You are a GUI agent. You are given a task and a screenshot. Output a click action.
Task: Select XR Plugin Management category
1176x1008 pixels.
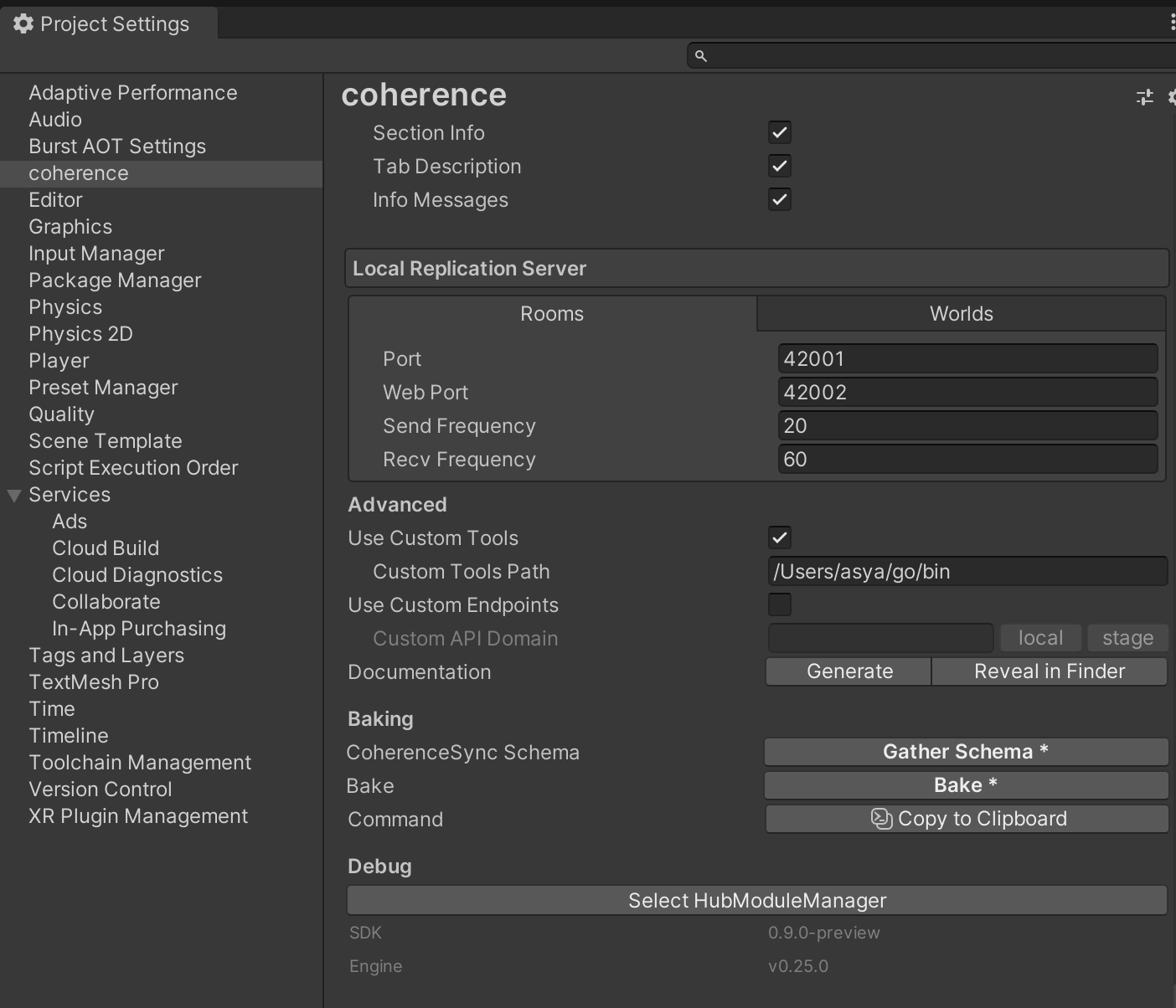coord(138,816)
